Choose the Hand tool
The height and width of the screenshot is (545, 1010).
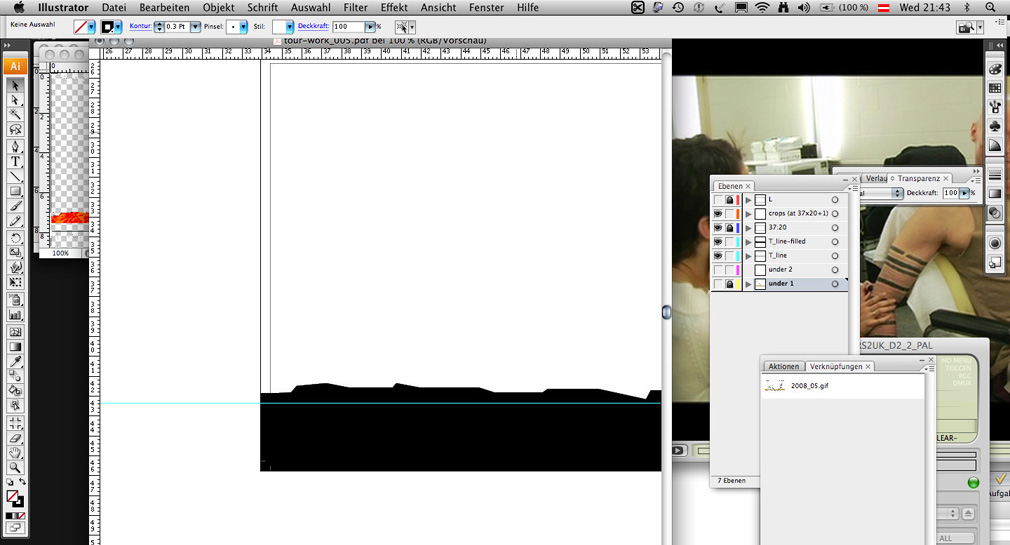coord(15,453)
